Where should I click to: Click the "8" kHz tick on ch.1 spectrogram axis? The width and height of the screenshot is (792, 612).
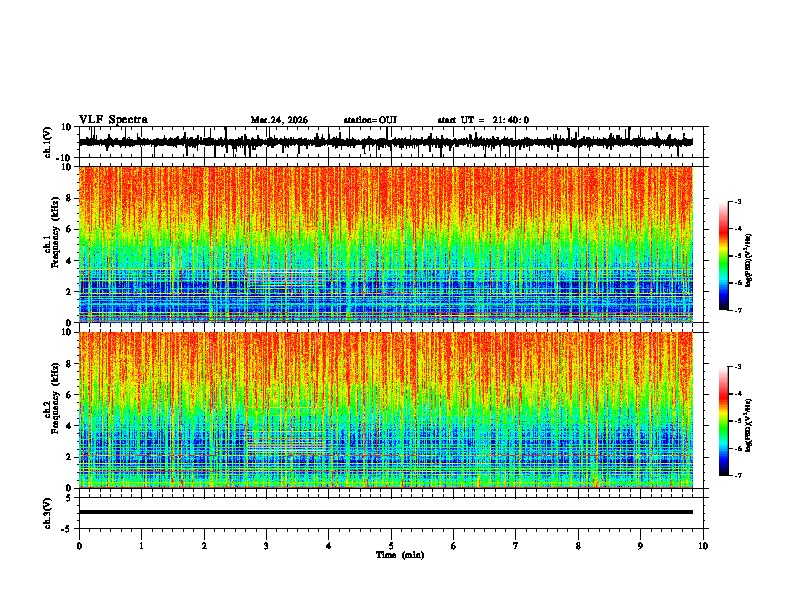click(x=70, y=198)
